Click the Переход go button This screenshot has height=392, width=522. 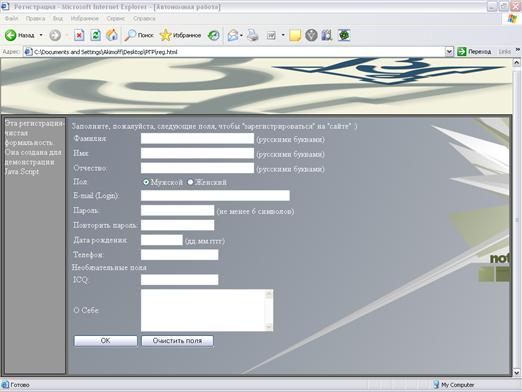click(x=474, y=52)
